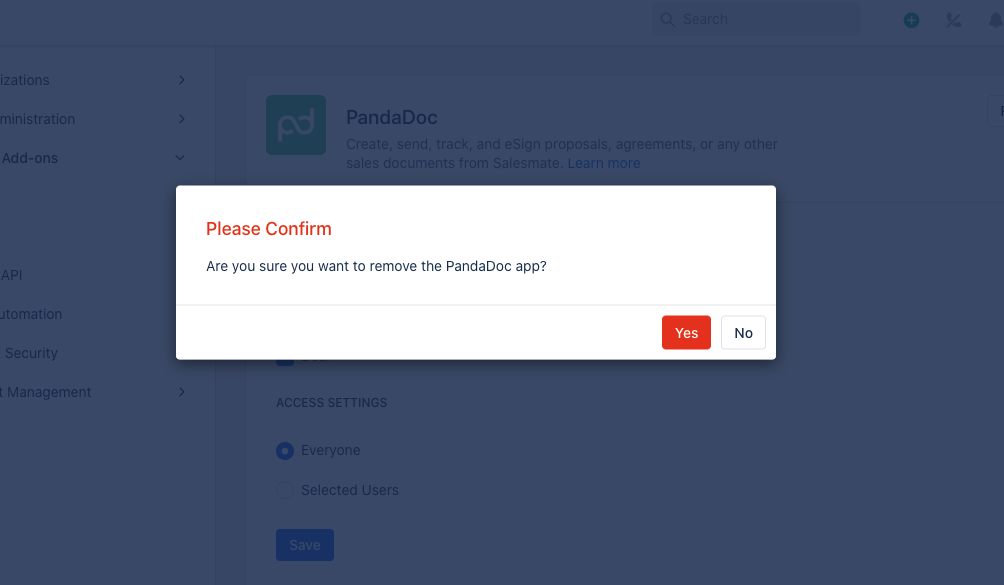Open the Automation sidebar item

coord(31,314)
